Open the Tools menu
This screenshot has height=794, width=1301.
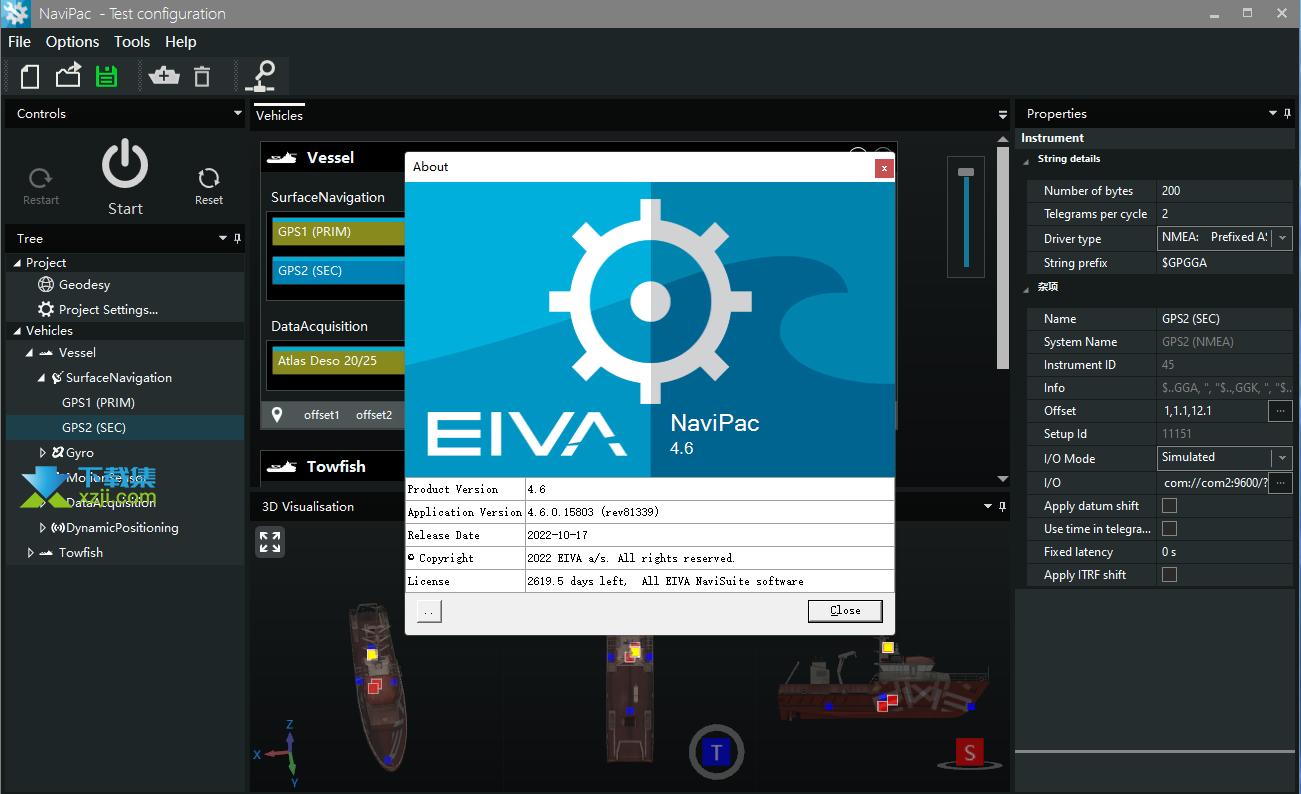pos(132,42)
